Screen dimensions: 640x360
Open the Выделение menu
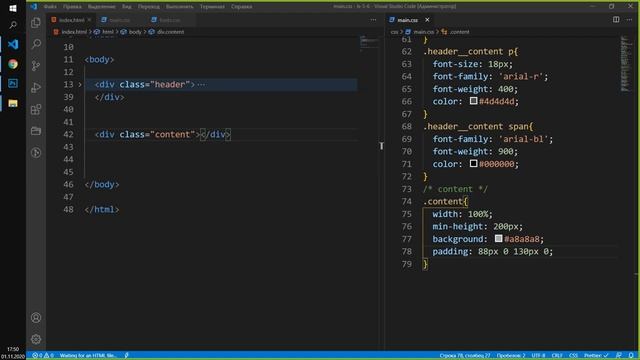[x=102, y=7]
